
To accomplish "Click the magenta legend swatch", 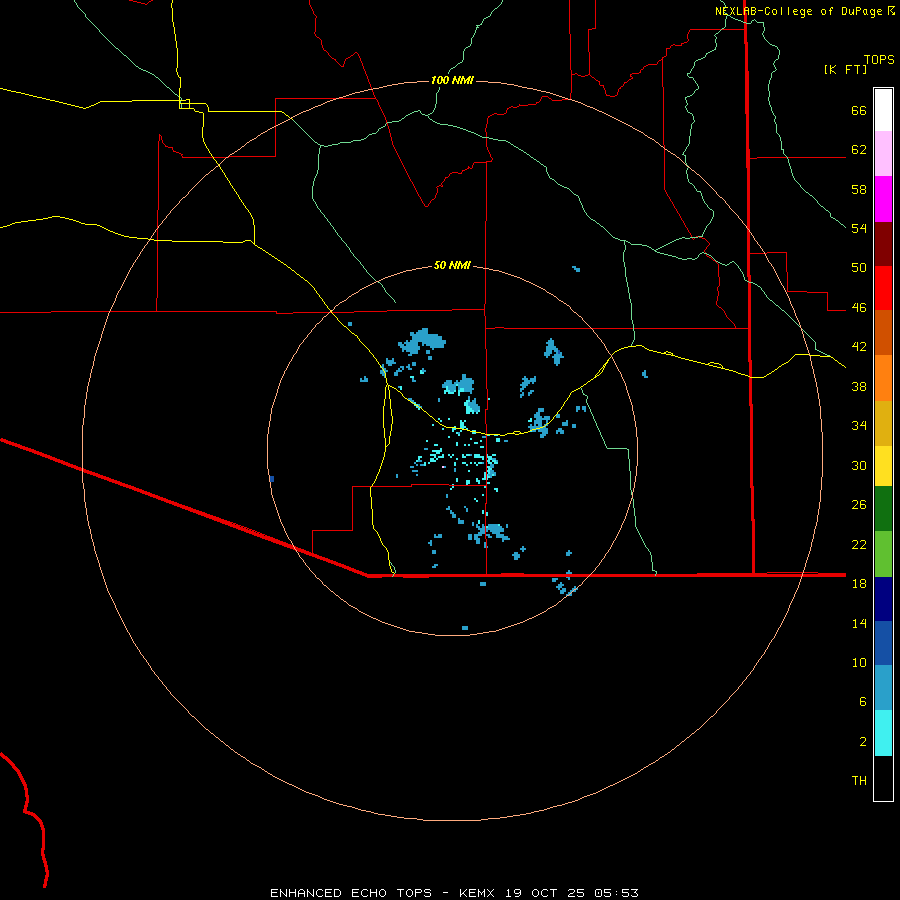I will pos(883,199).
